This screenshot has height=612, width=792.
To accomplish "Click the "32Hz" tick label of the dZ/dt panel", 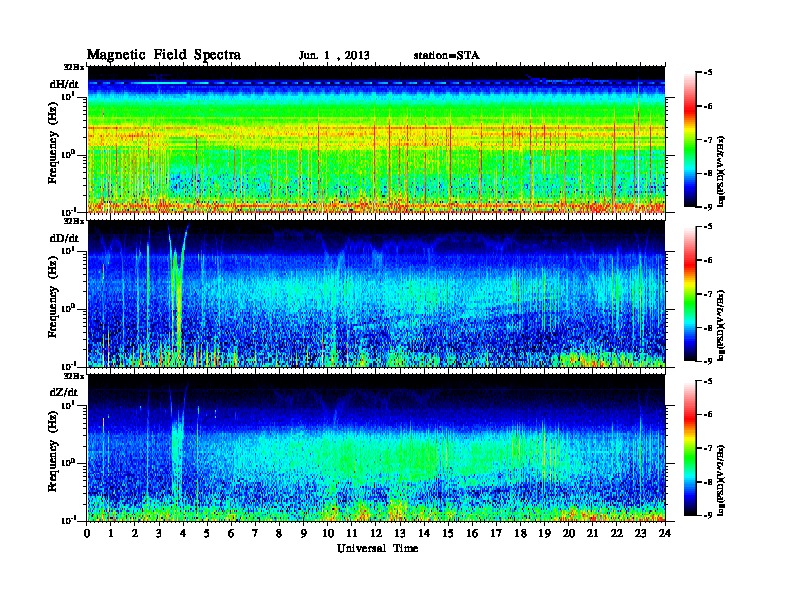I will (73, 376).
